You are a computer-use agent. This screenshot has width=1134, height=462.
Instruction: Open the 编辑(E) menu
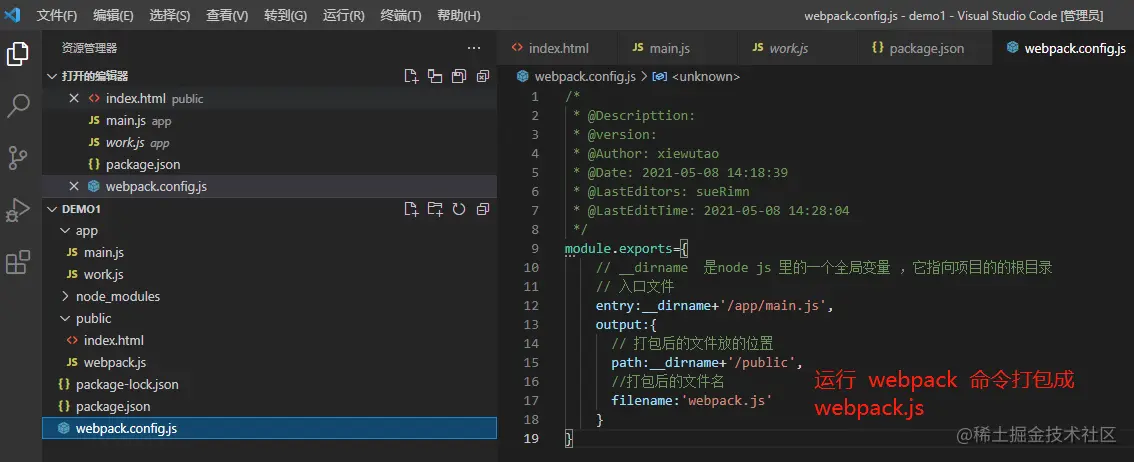click(x=114, y=15)
